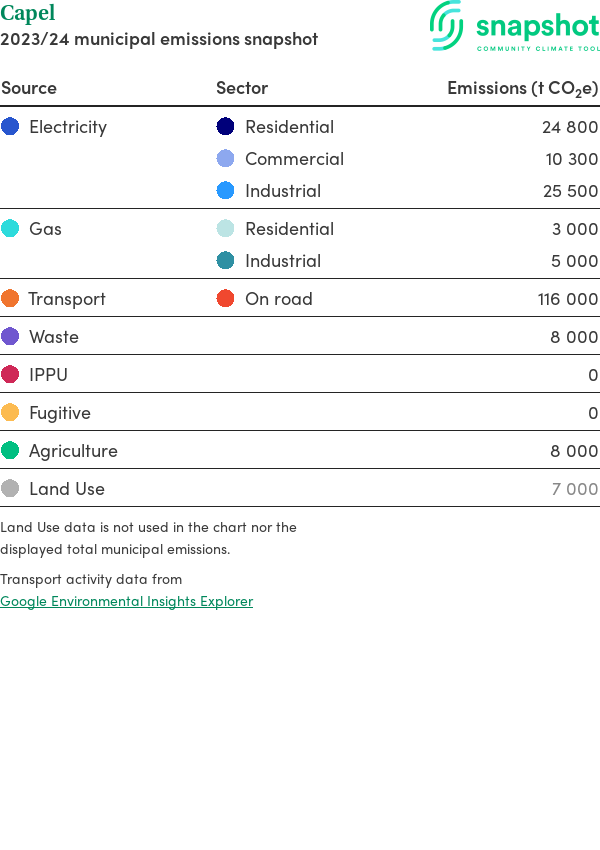
Task: Click the orange Transport source dot
Action: [x=10, y=299]
